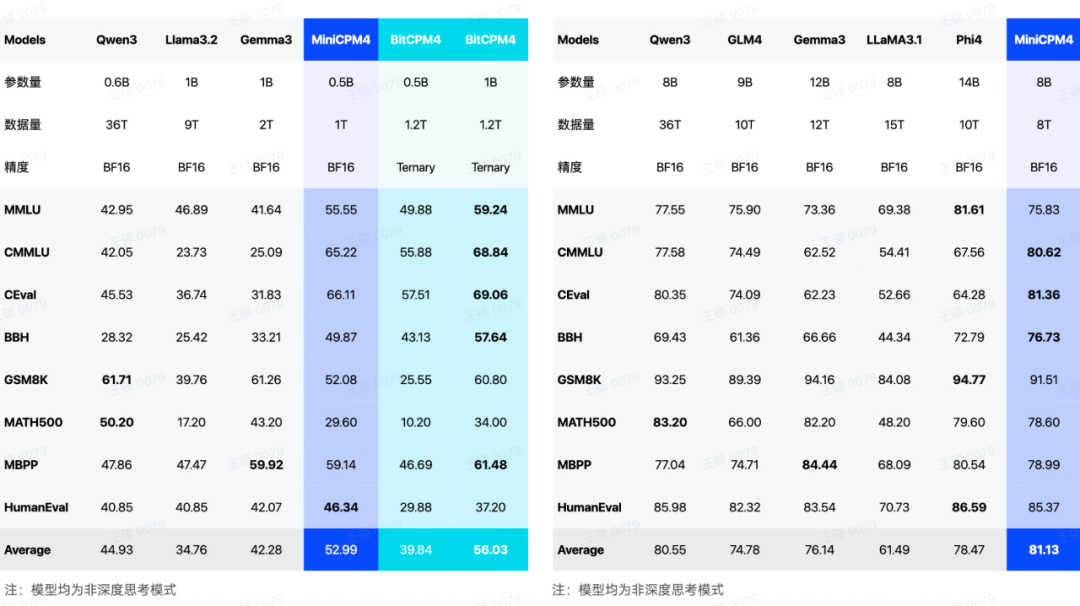Select the MiniCPM4 header in the right table
This screenshot has height=606, width=1080.
click(1043, 40)
